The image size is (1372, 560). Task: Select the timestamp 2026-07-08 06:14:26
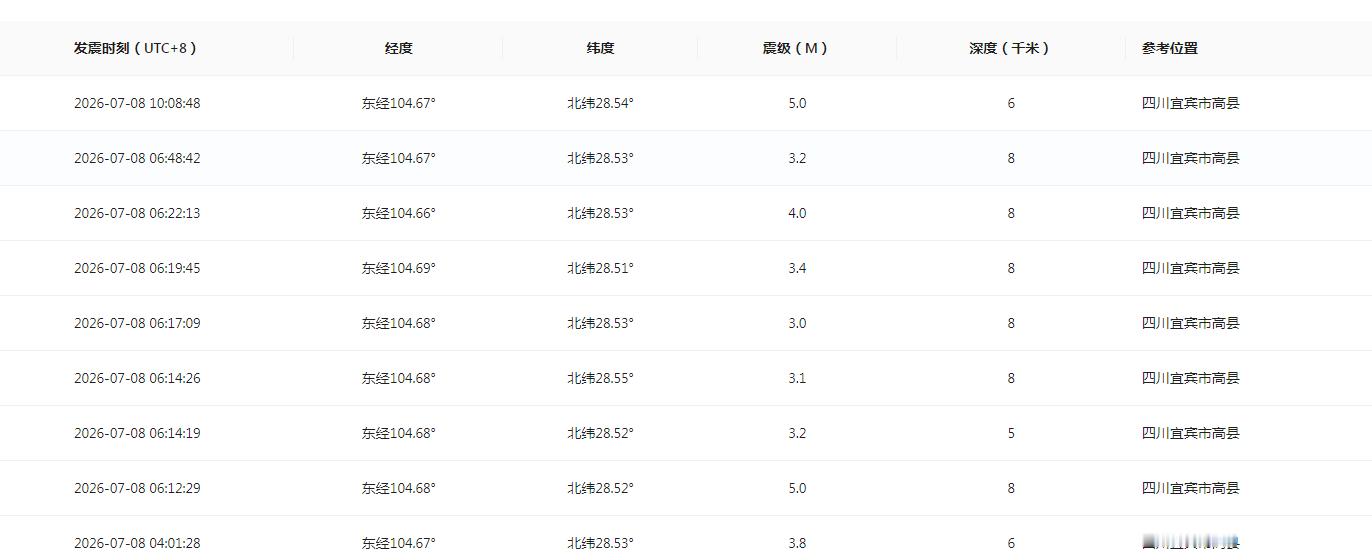click(137, 378)
